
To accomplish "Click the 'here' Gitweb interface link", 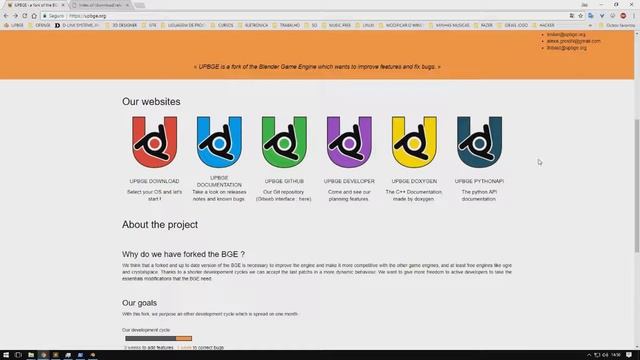I will (304, 199).
